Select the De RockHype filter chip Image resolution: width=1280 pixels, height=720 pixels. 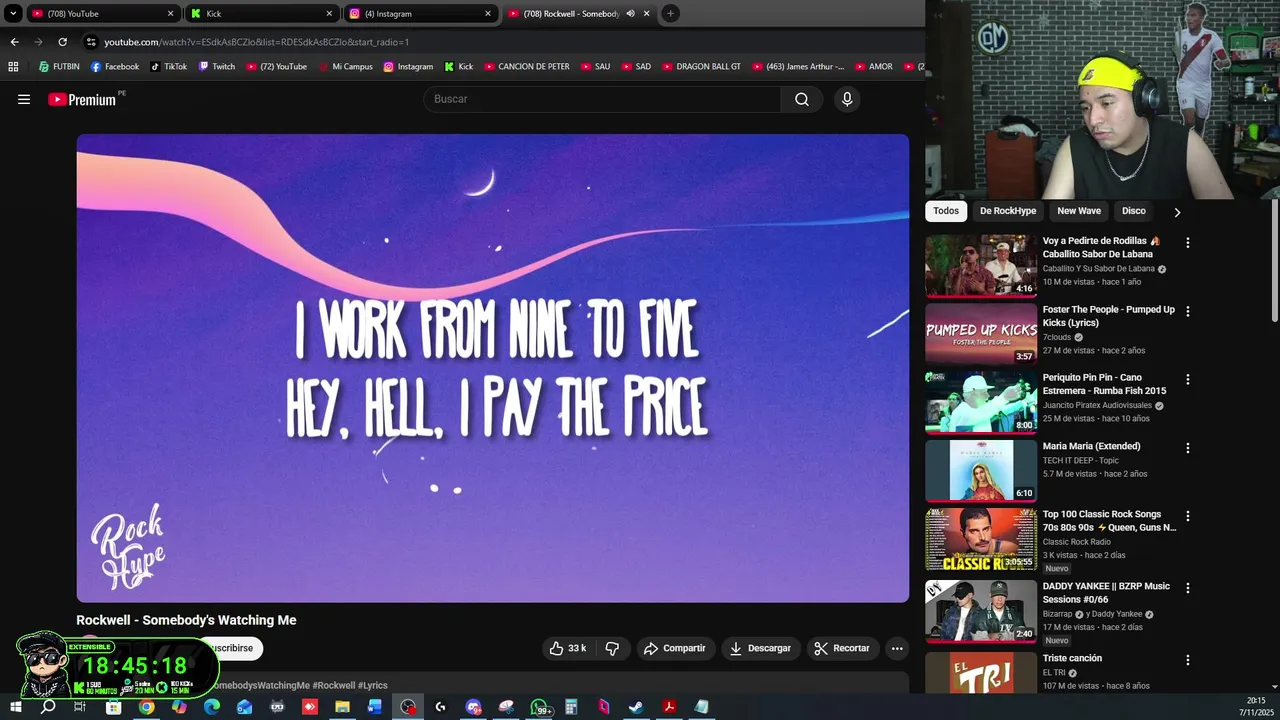(1008, 211)
